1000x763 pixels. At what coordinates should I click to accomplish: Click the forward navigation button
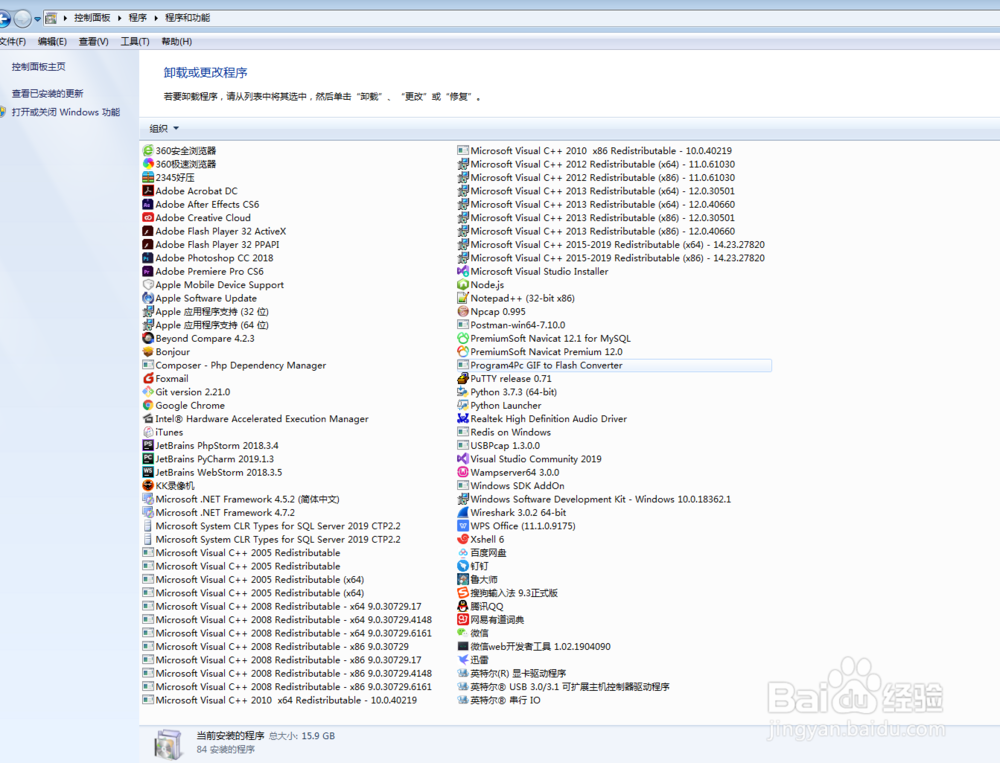click(x=23, y=19)
